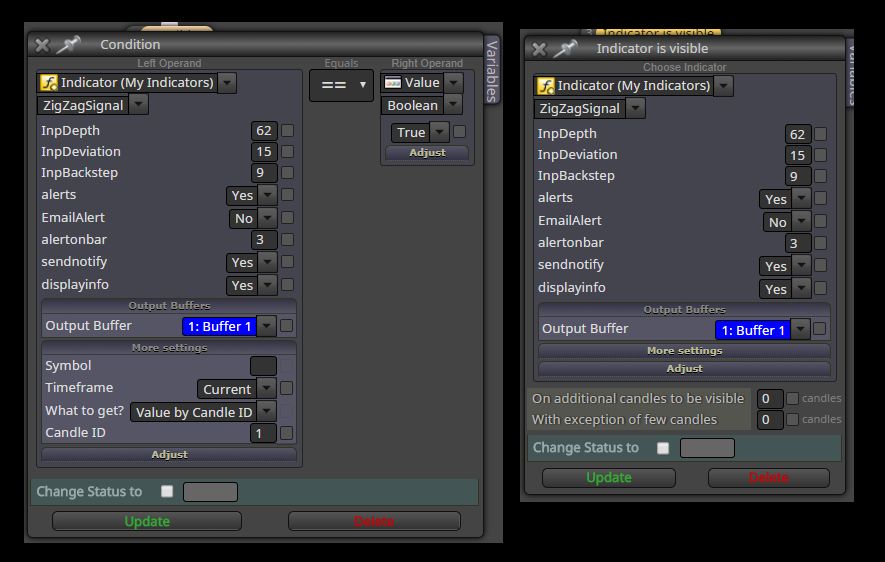The image size is (885, 562).
Task: Toggle the additional candles checkbox
Action: pyautogui.click(x=792, y=399)
